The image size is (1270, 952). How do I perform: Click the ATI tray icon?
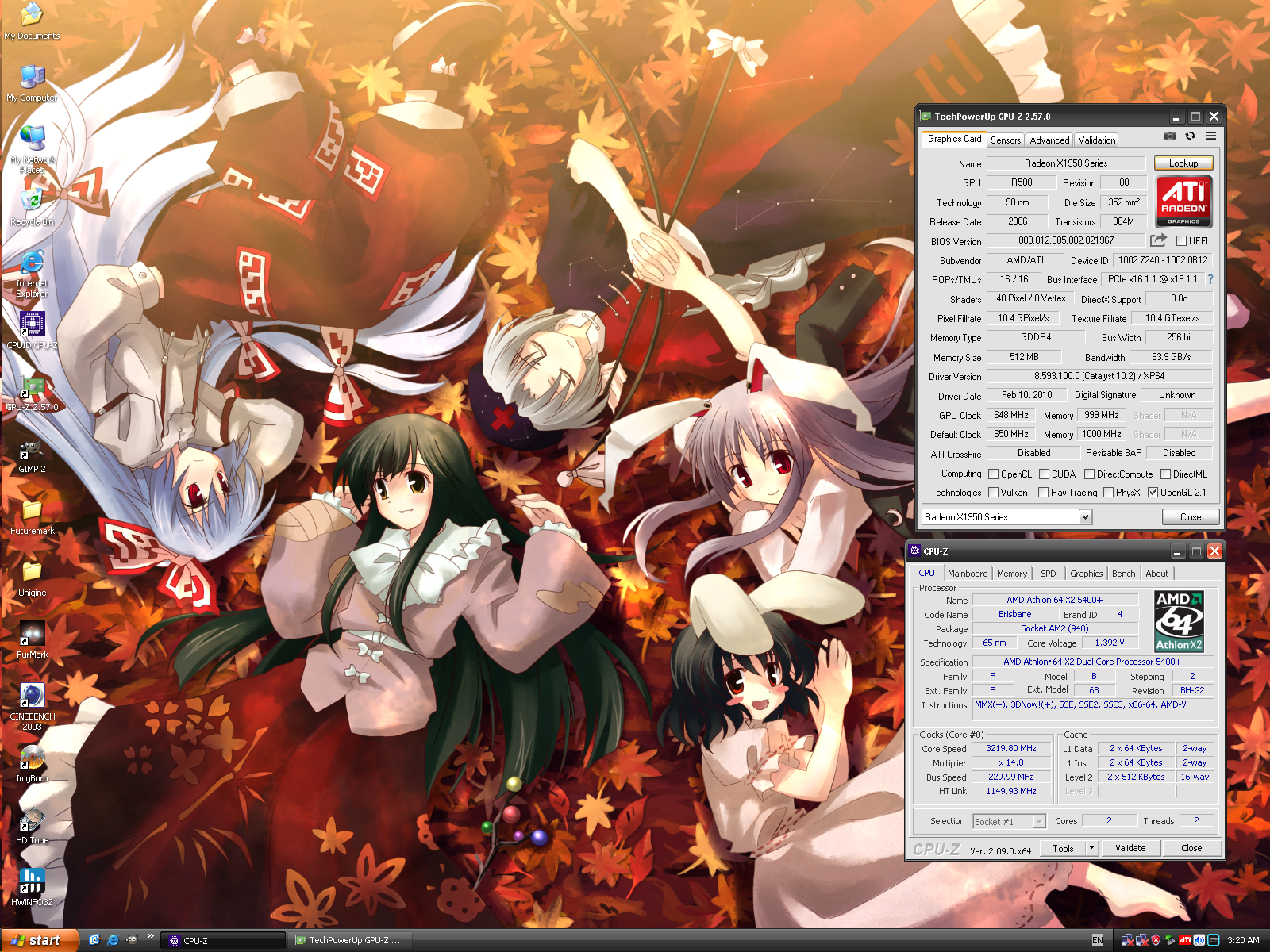[x=1184, y=940]
